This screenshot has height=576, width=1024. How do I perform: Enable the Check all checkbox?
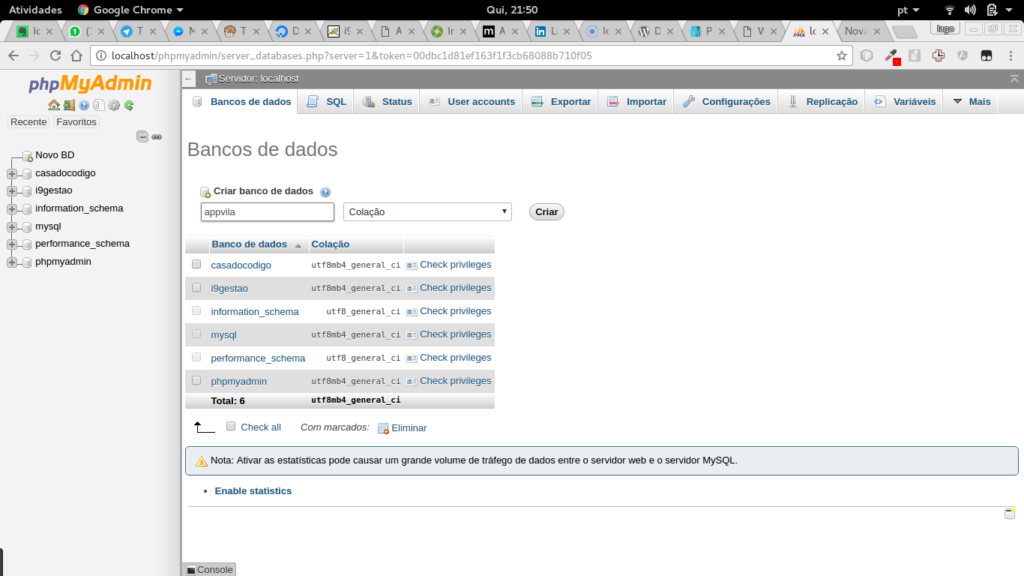[231, 427]
